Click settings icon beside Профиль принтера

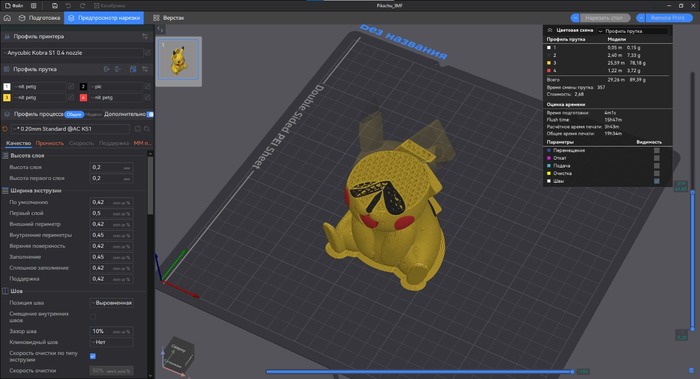coord(145,36)
